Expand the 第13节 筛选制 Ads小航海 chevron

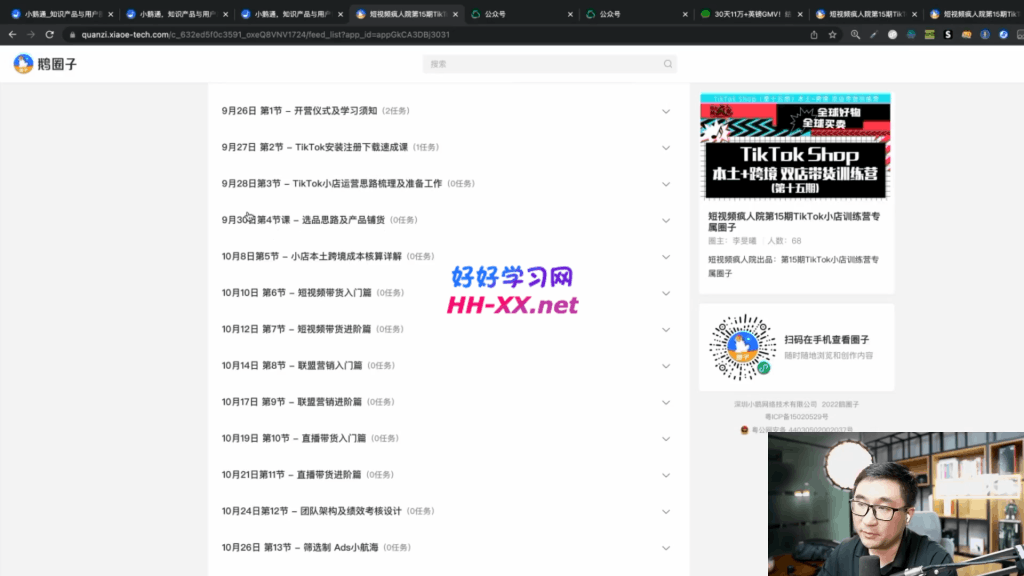[665, 548]
